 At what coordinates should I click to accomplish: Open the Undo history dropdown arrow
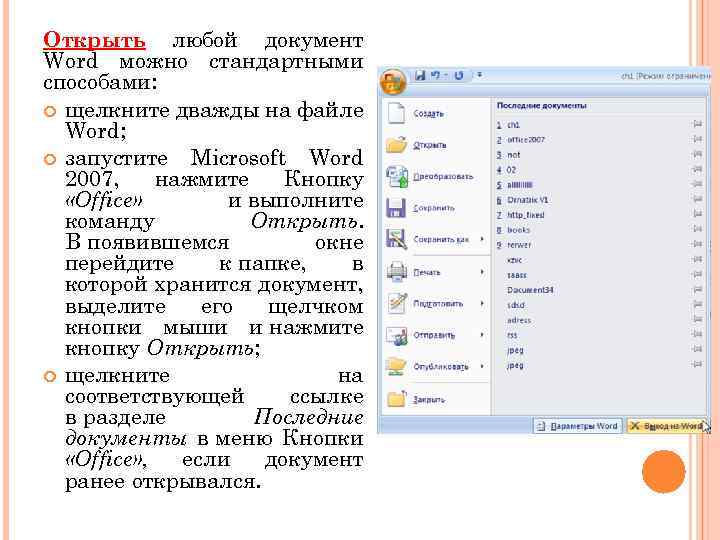445,76
